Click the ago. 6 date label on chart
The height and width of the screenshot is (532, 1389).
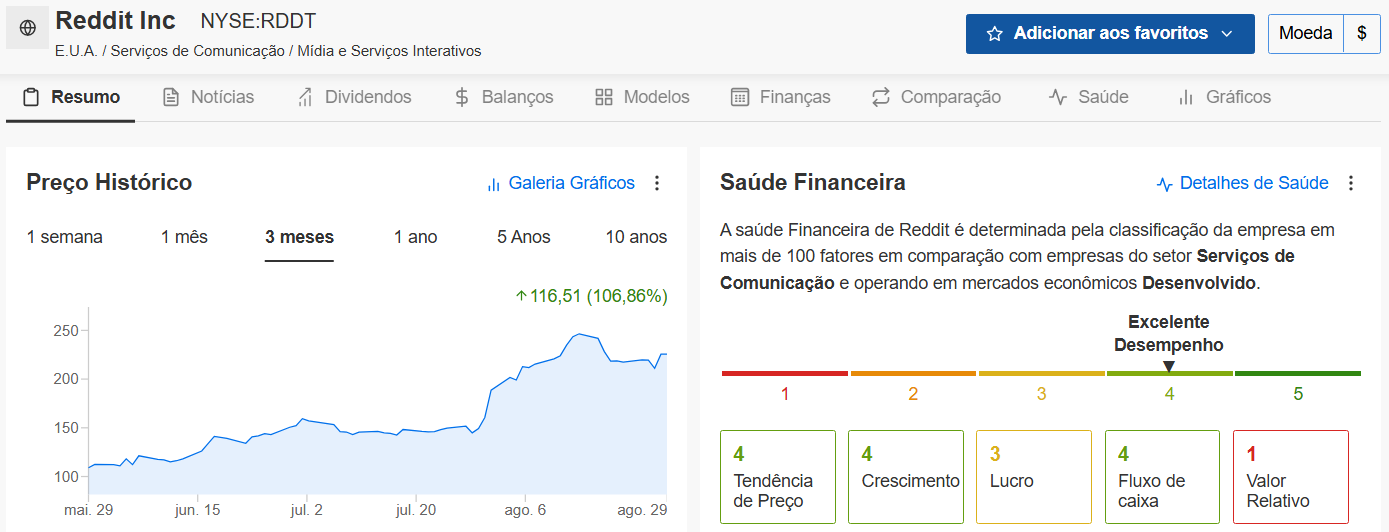(527, 510)
